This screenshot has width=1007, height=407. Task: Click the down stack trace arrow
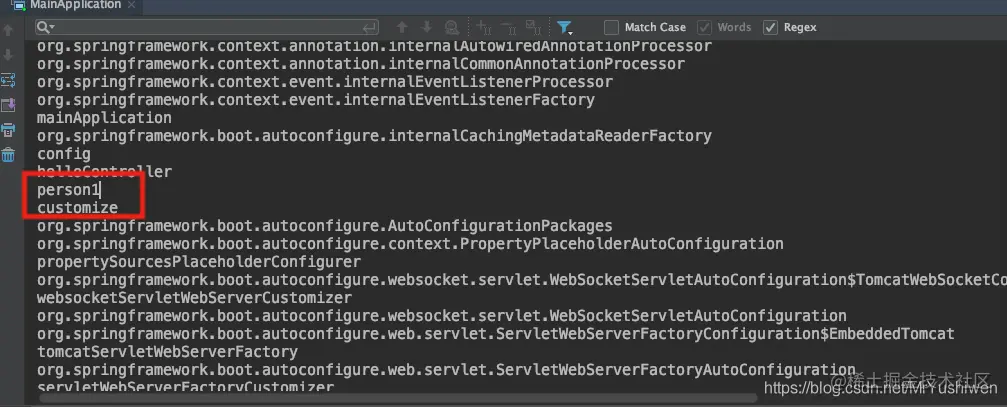(x=8, y=55)
